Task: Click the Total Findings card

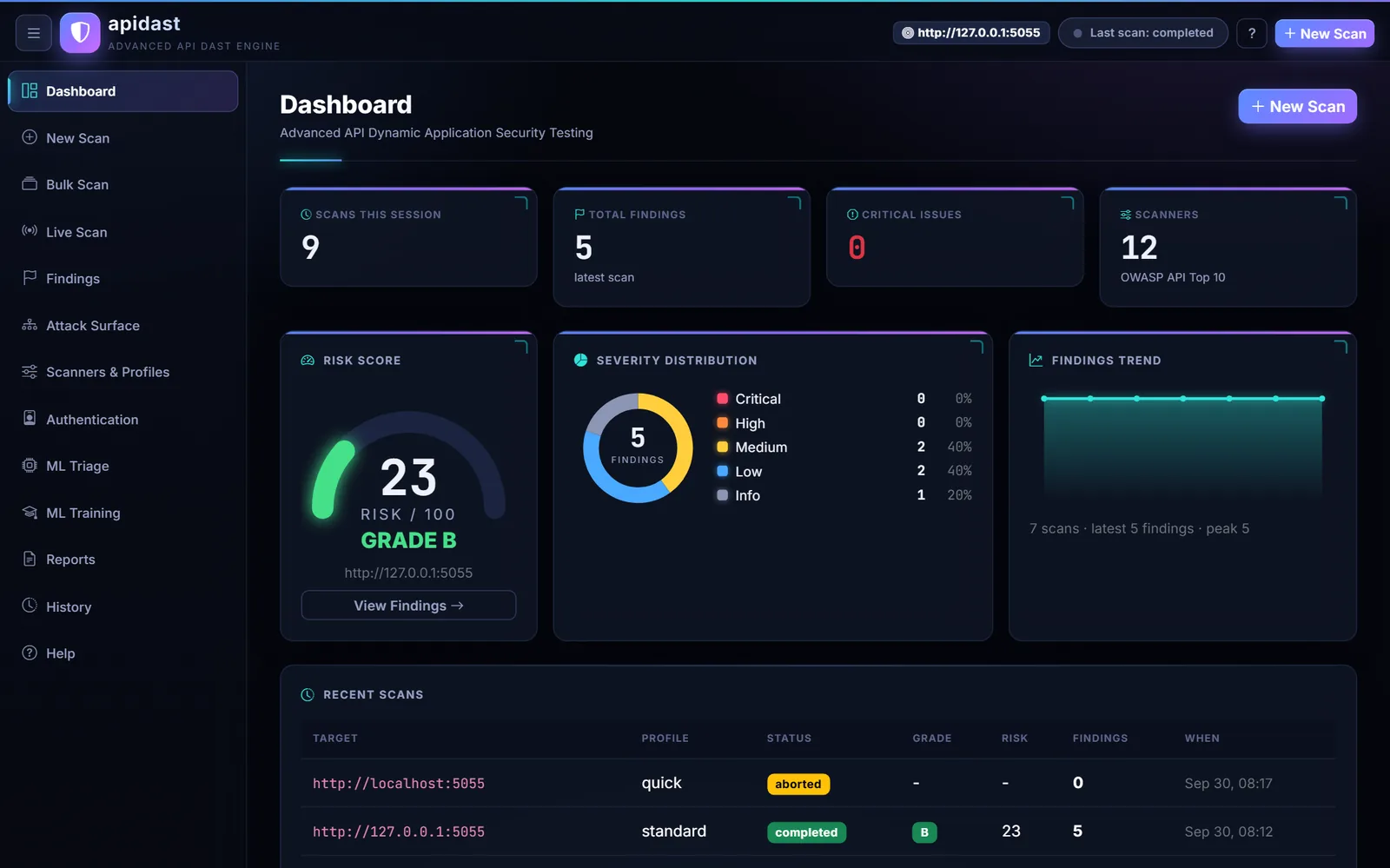Action: click(x=682, y=247)
